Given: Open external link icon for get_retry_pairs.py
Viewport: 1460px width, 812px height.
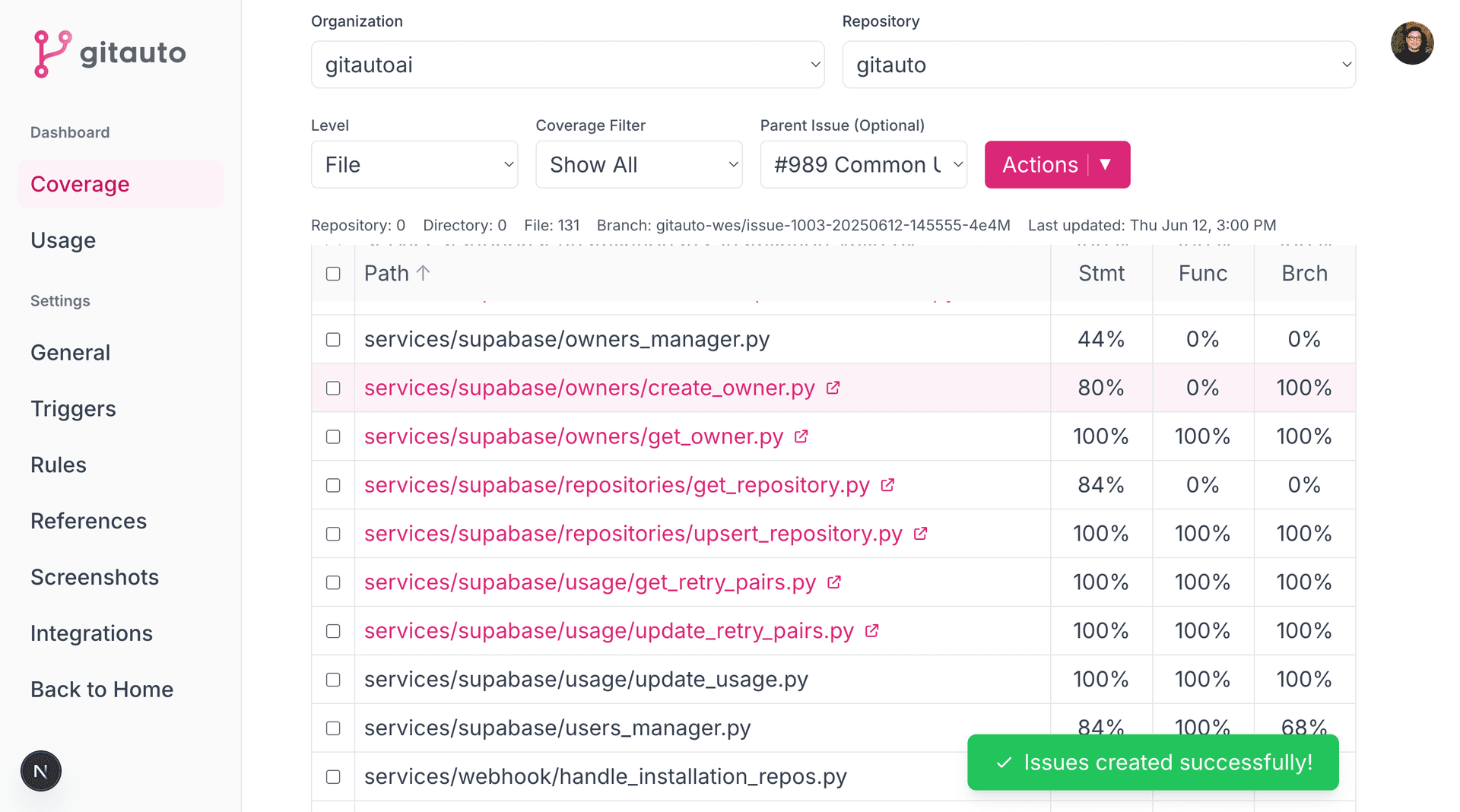Looking at the screenshot, I should click(834, 582).
